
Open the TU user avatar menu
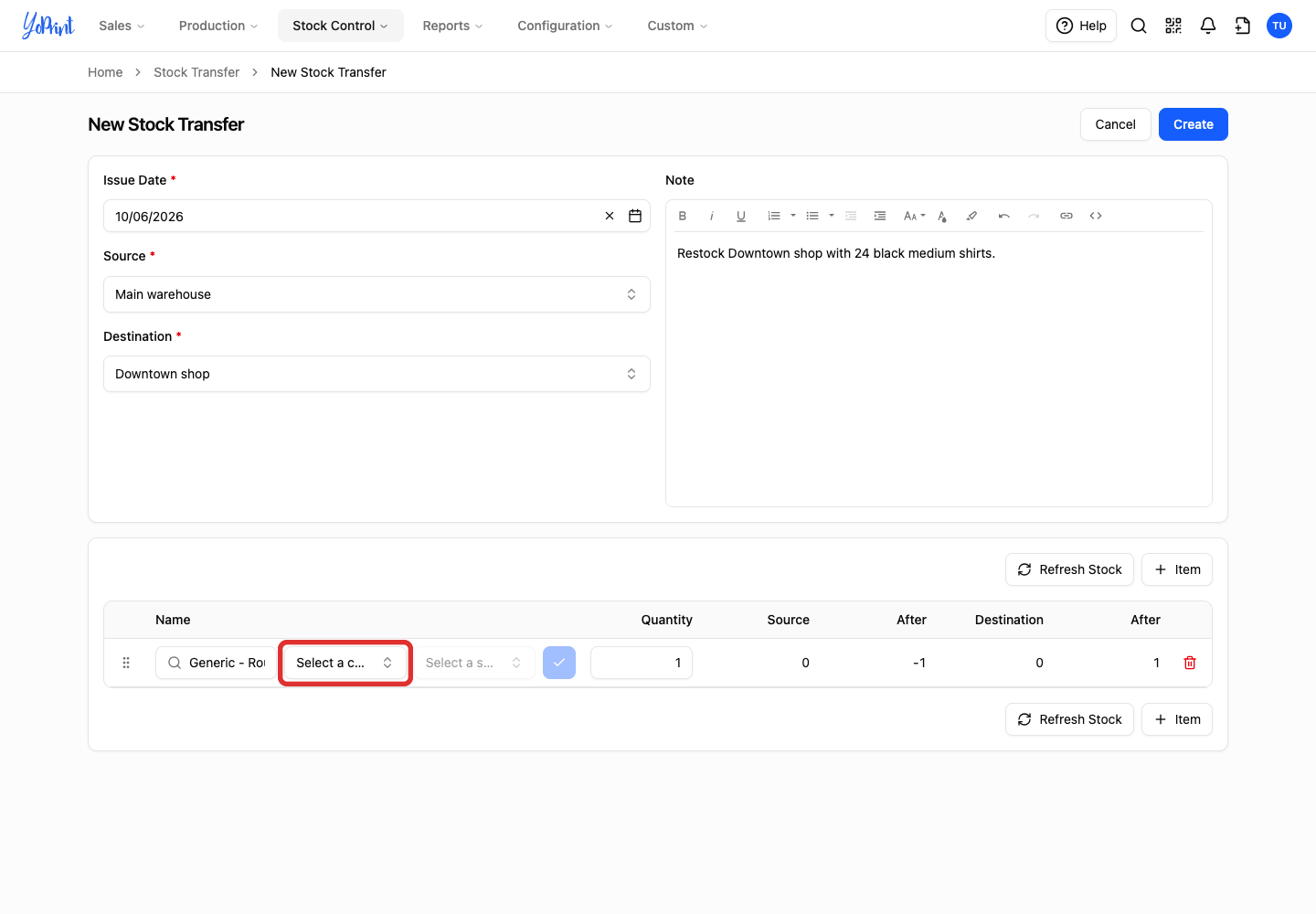(x=1279, y=26)
